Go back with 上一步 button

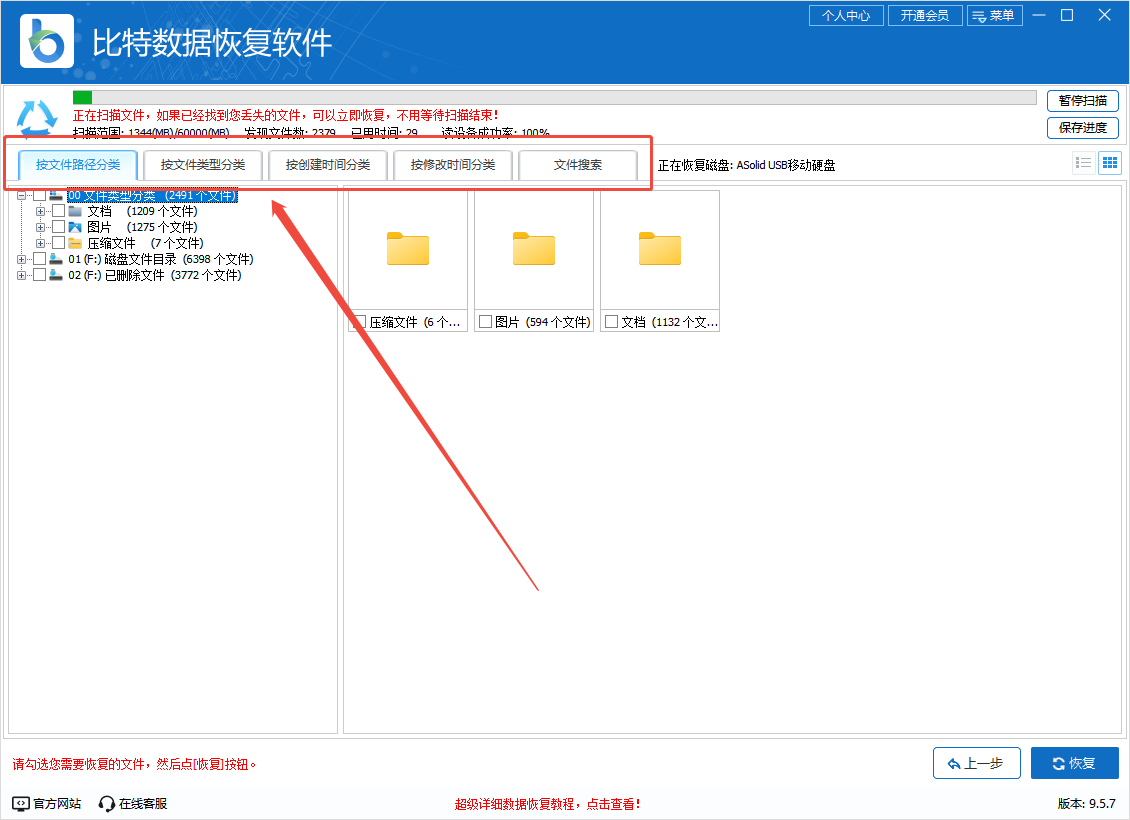coord(976,763)
